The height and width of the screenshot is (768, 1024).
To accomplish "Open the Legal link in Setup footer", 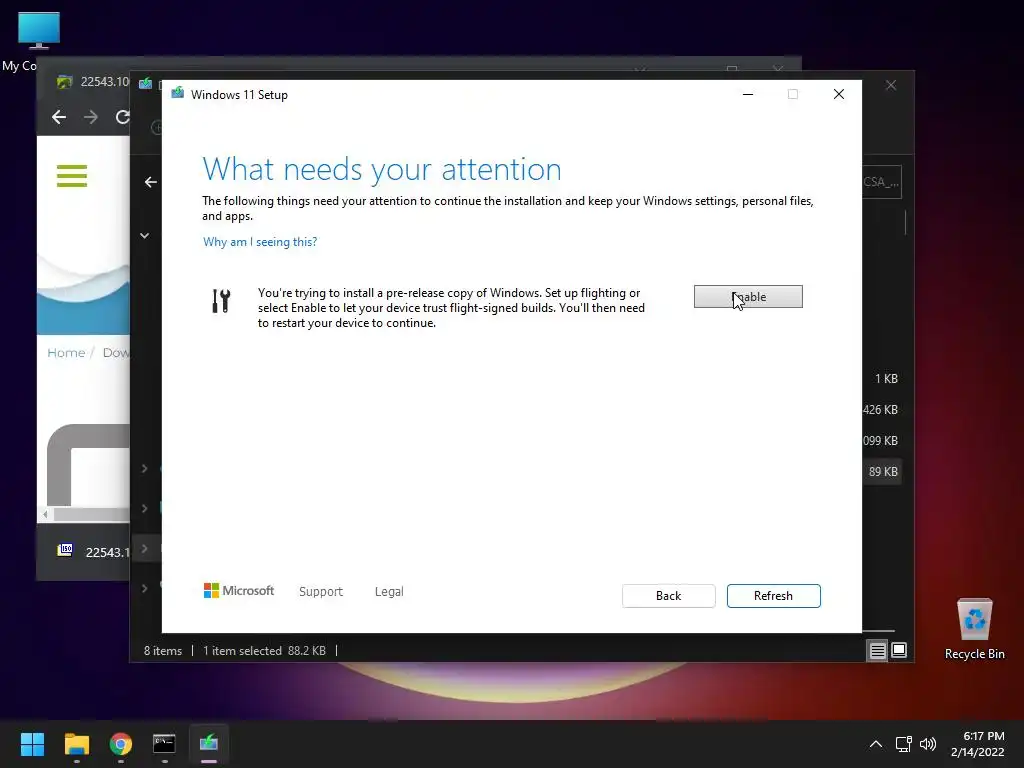I will click(389, 591).
